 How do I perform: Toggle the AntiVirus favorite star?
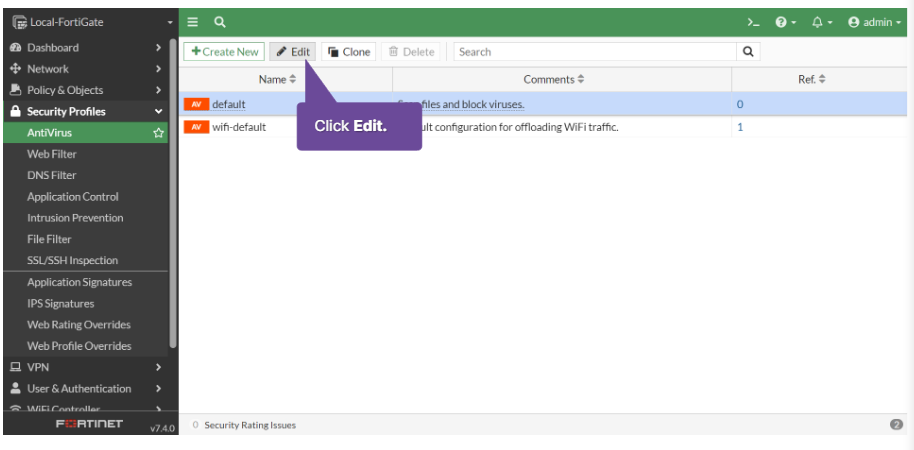158,133
